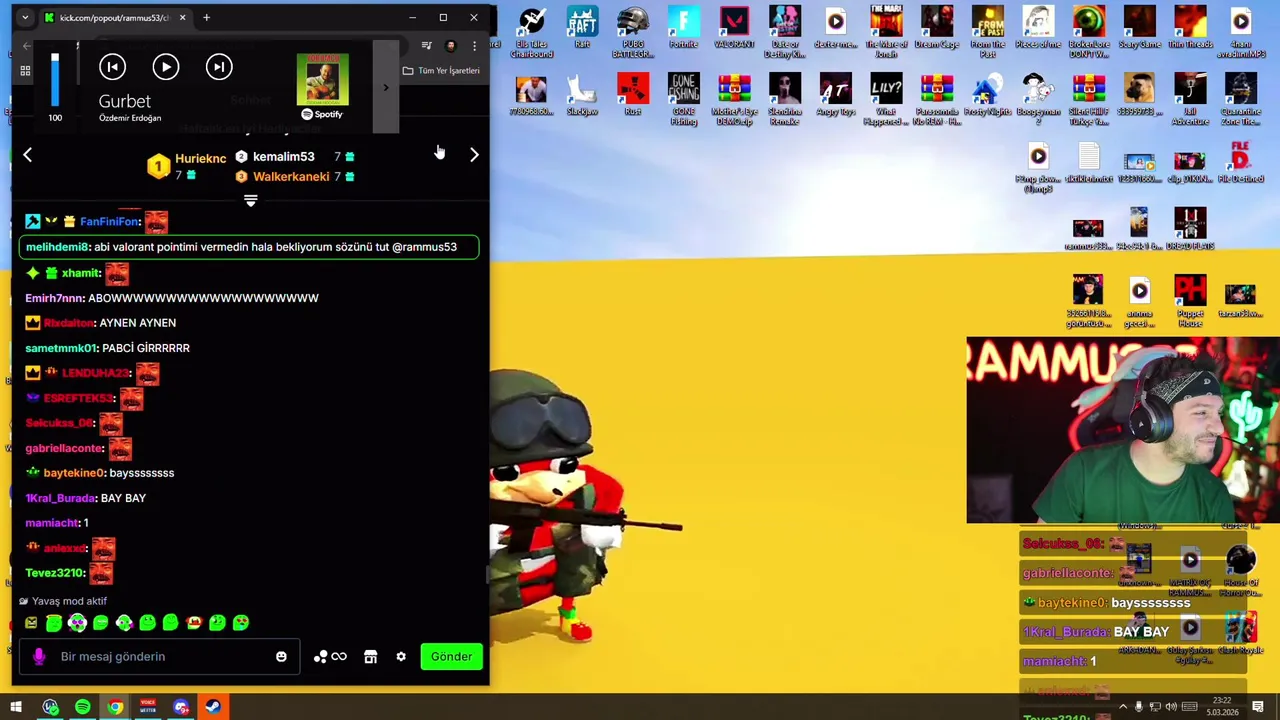Open Steam from the taskbar

[x=213, y=708]
